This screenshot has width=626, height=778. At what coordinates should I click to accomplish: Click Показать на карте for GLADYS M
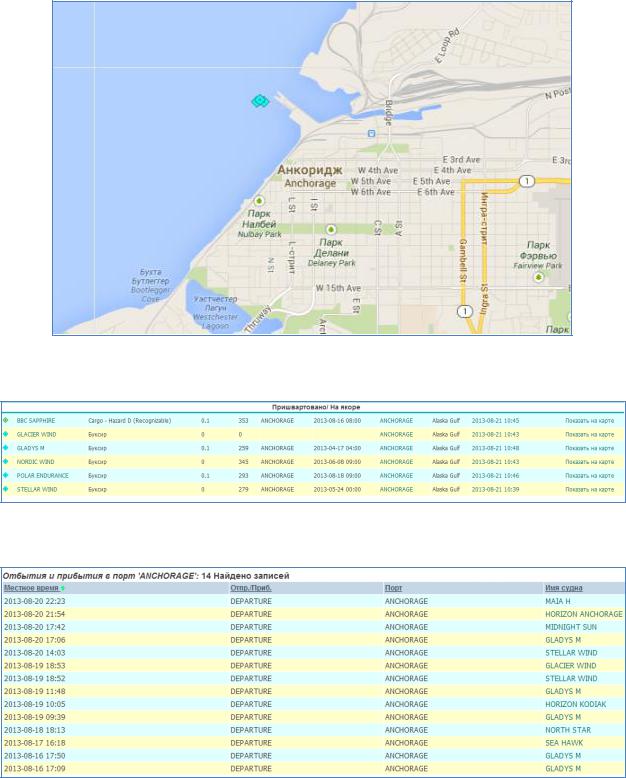(x=589, y=448)
